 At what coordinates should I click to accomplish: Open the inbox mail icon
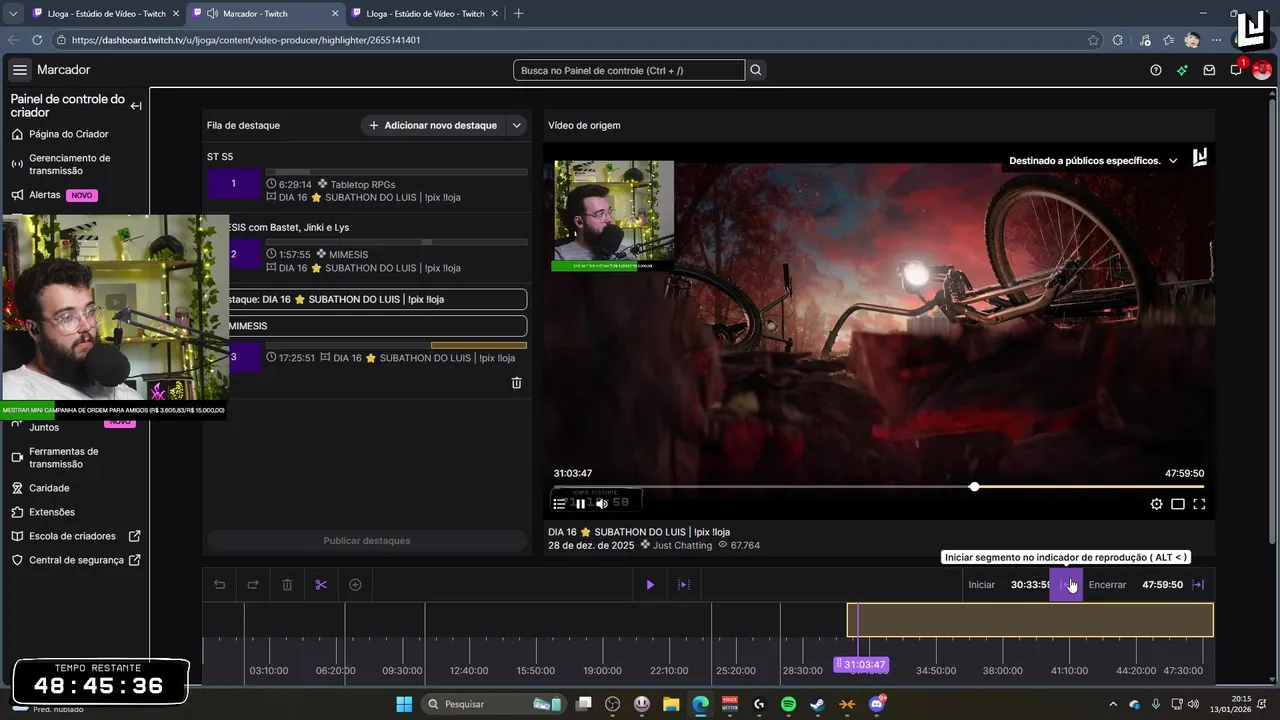click(x=1209, y=70)
